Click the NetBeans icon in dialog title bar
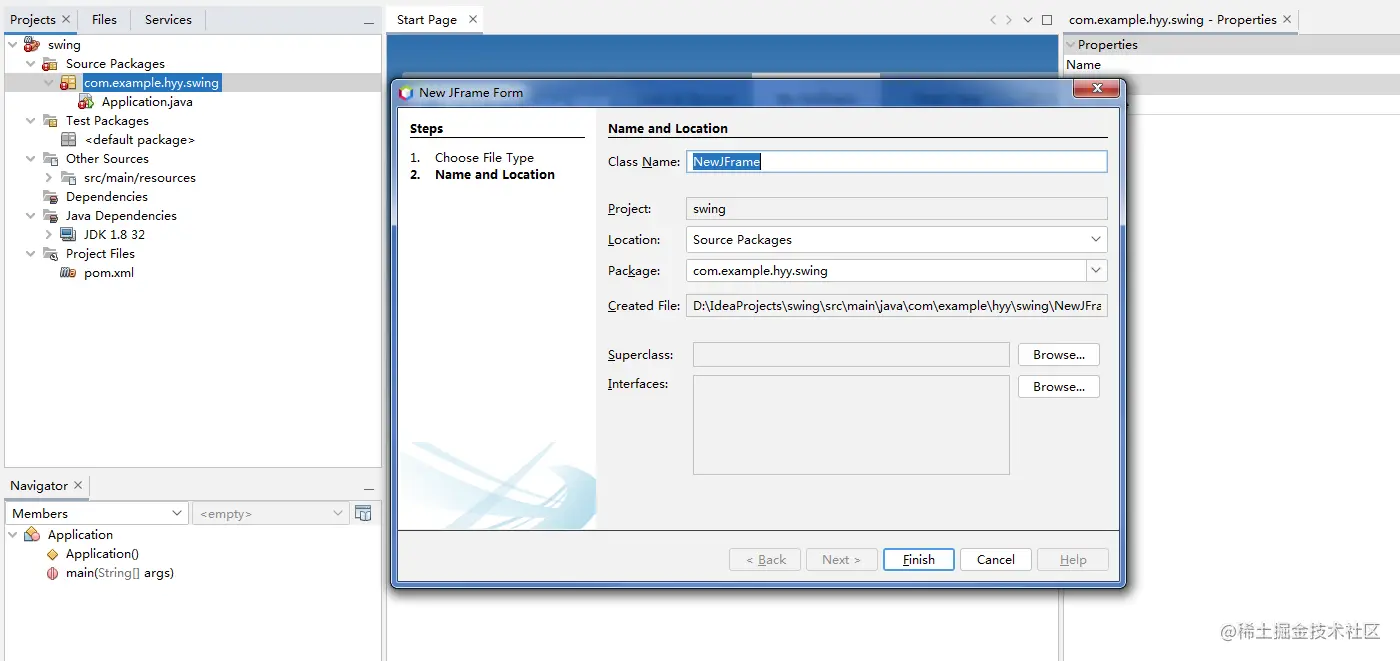This screenshot has height=661, width=1400. click(x=405, y=93)
